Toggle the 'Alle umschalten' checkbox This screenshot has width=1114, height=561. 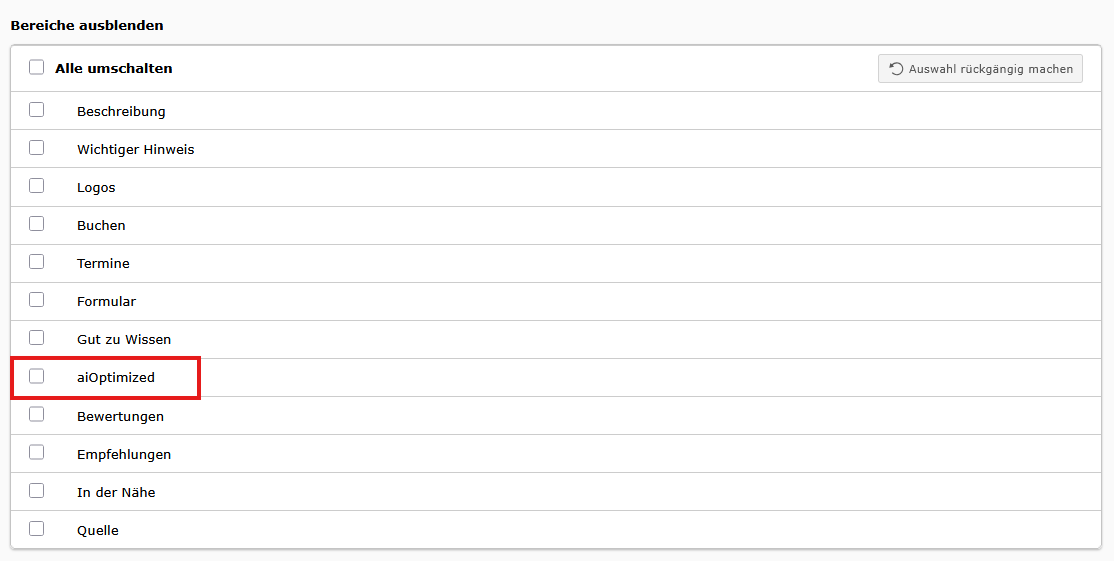click(37, 68)
